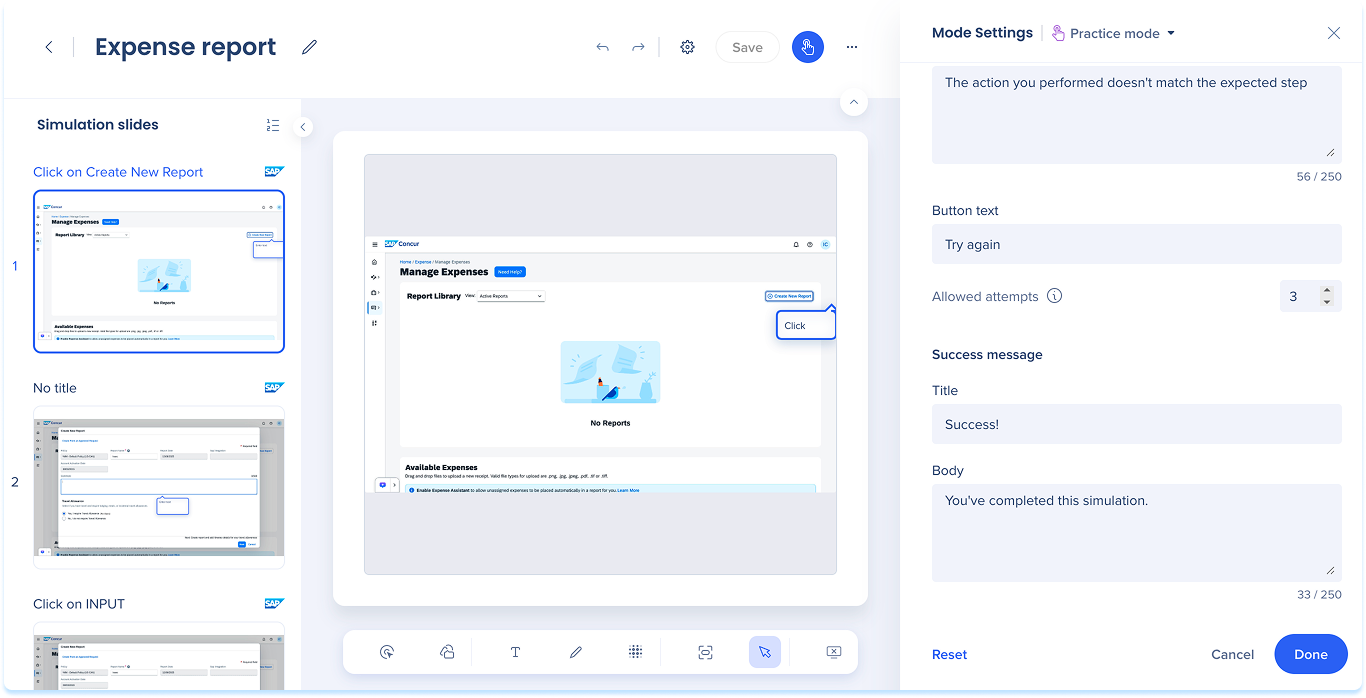
Task: Click the Reset link
Action: click(949, 654)
